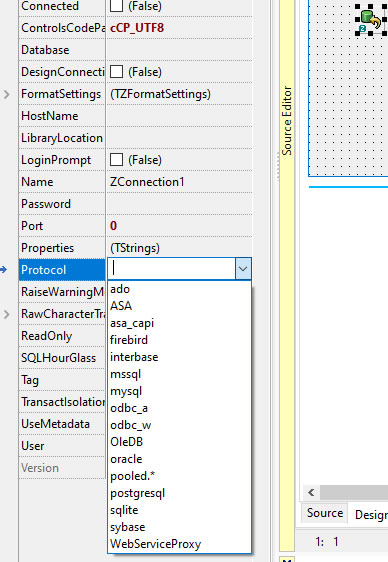Click the Port value 0
388x562 pixels.
[x=113, y=225]
